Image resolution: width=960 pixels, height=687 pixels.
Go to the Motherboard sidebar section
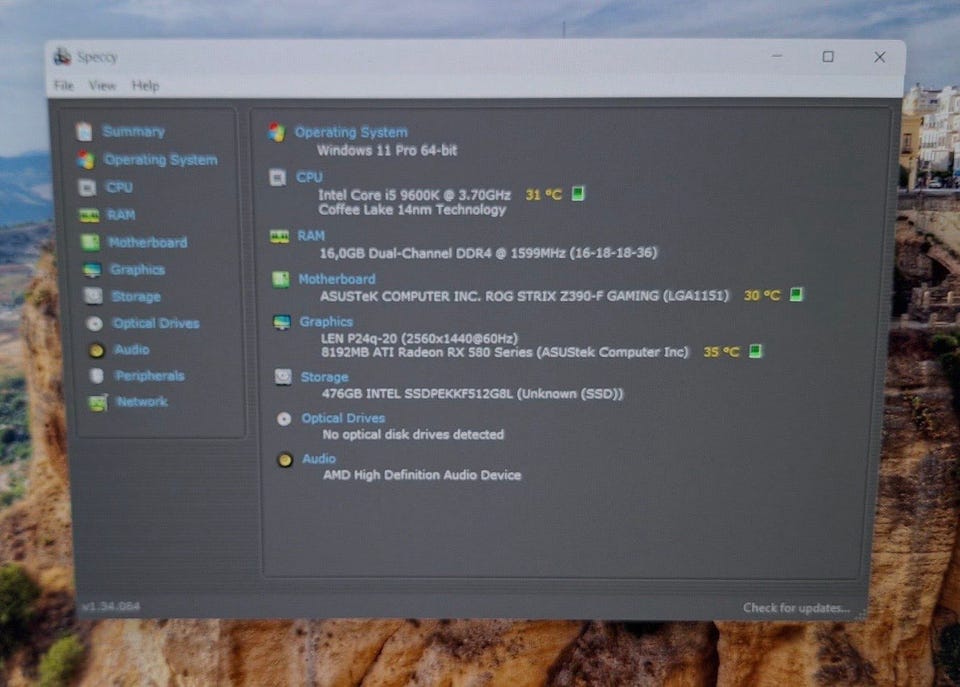tap(148, 242)
